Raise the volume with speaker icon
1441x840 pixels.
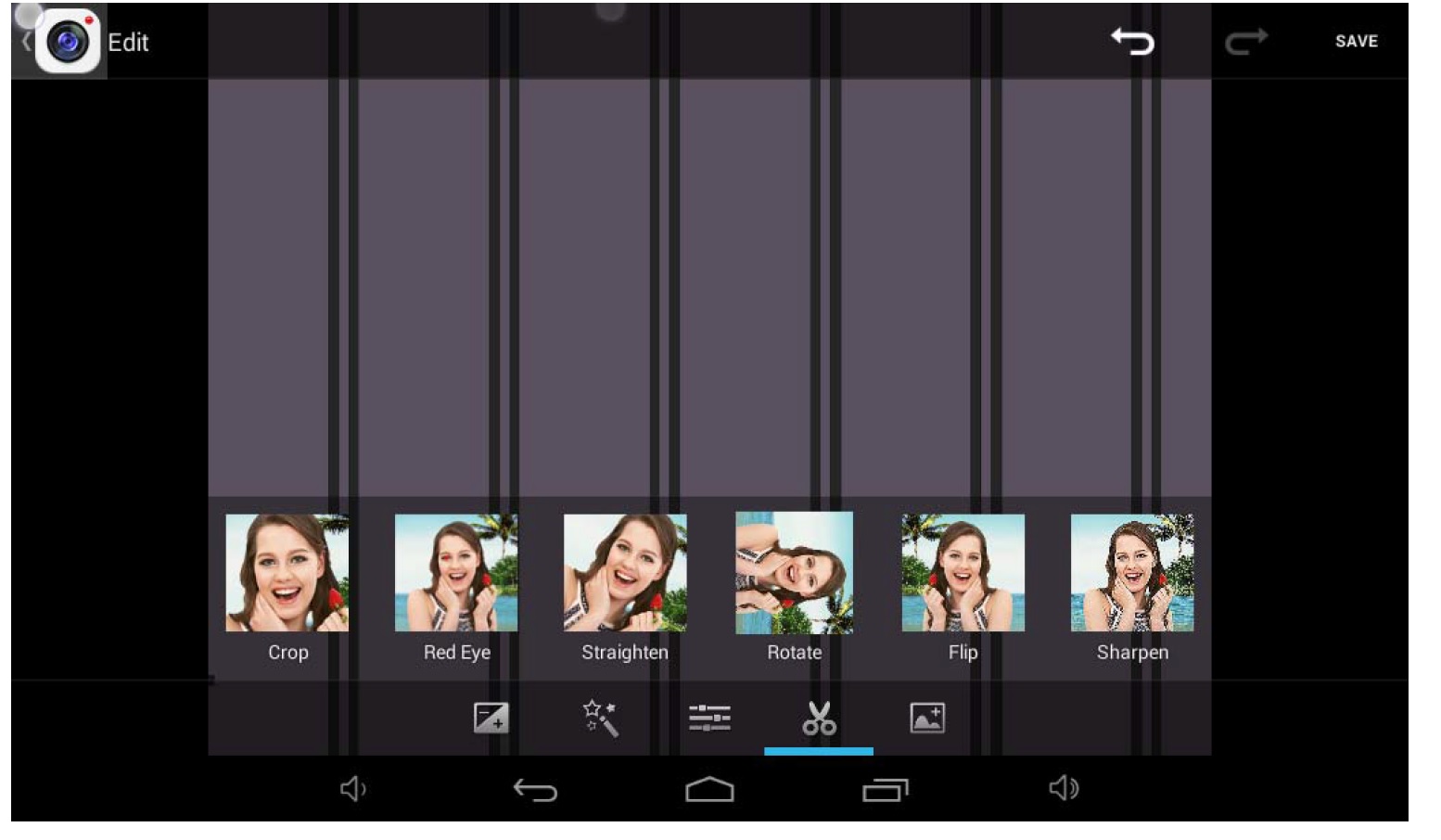click(1064, 789)
